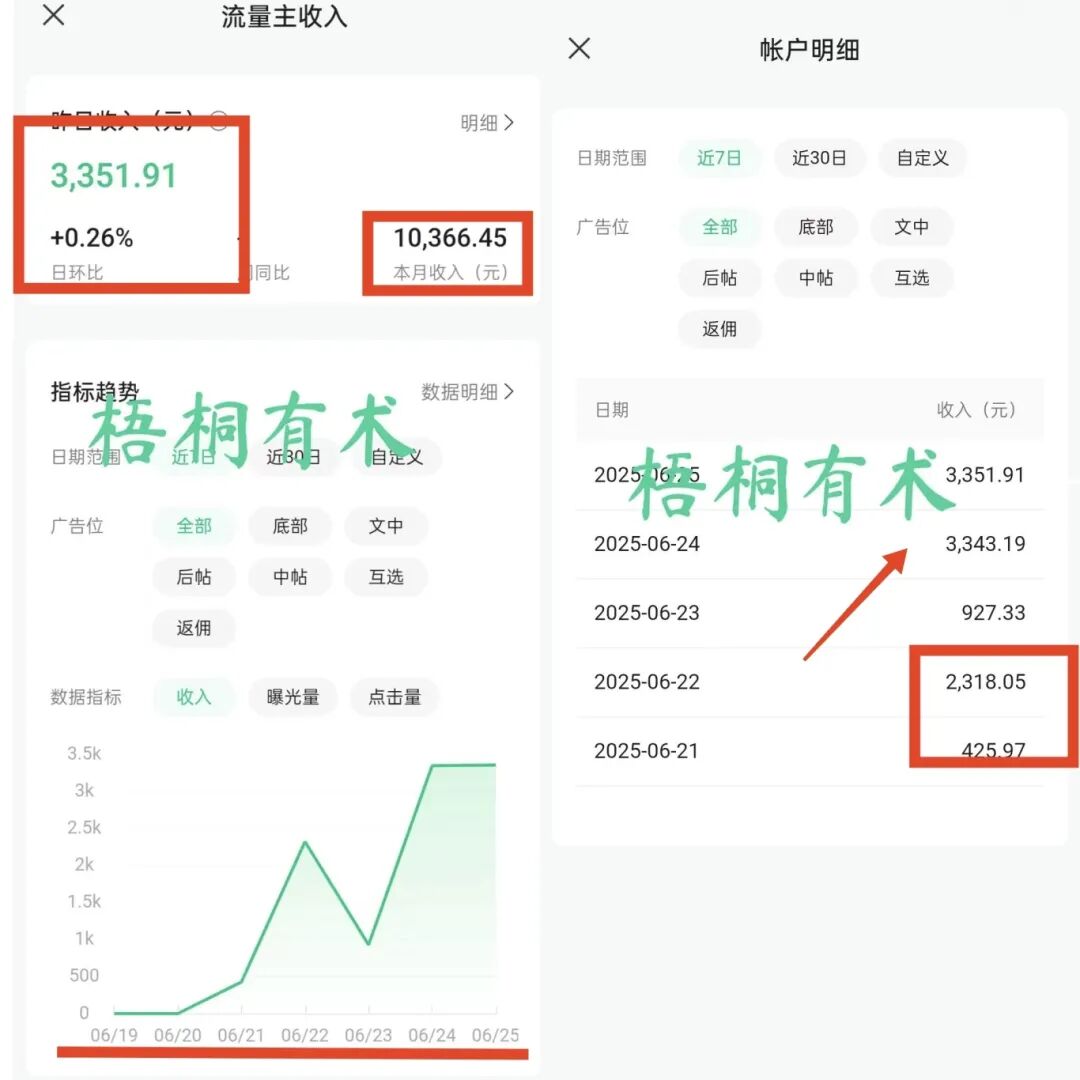Tap the info icon beside 昨日收入（元）
The height and width of the screenshot is (1080, 1080).
tap(218, 122)
